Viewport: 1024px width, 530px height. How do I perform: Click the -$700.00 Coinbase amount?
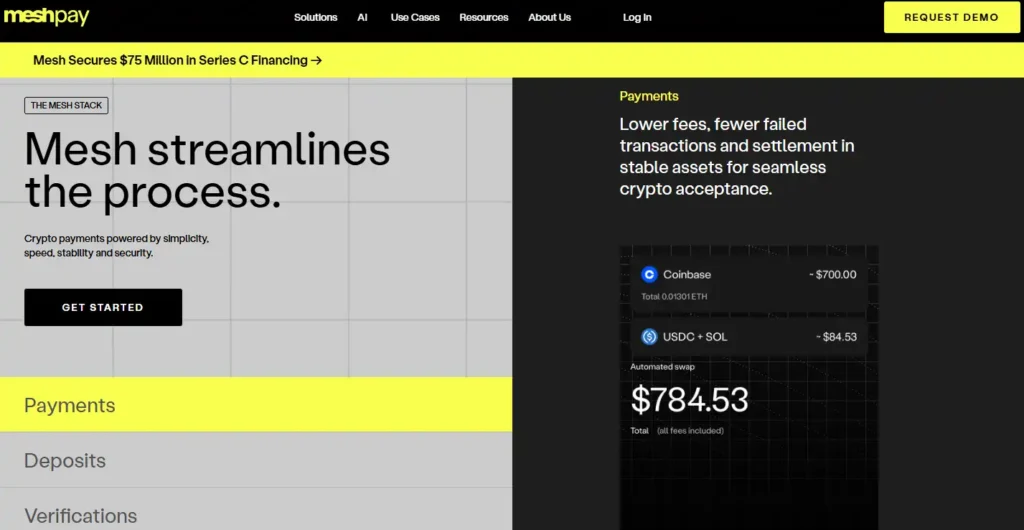tap(832, 274)
